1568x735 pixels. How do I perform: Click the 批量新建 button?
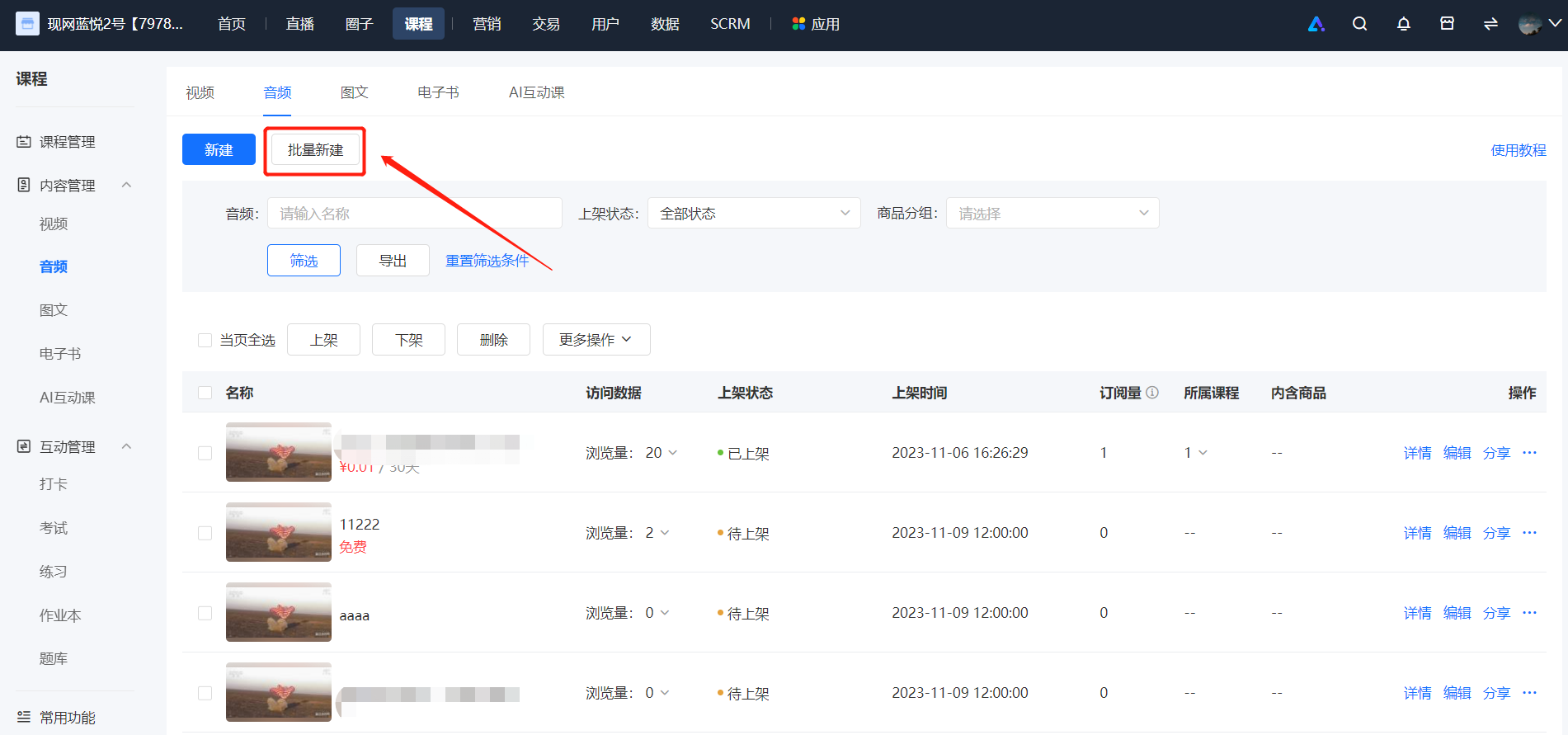[x=315, y=150]
